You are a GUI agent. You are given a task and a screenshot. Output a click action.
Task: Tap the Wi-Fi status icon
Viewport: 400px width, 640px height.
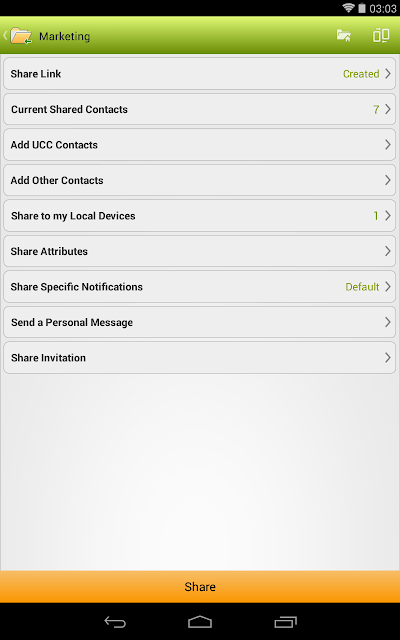click(348, 8)
